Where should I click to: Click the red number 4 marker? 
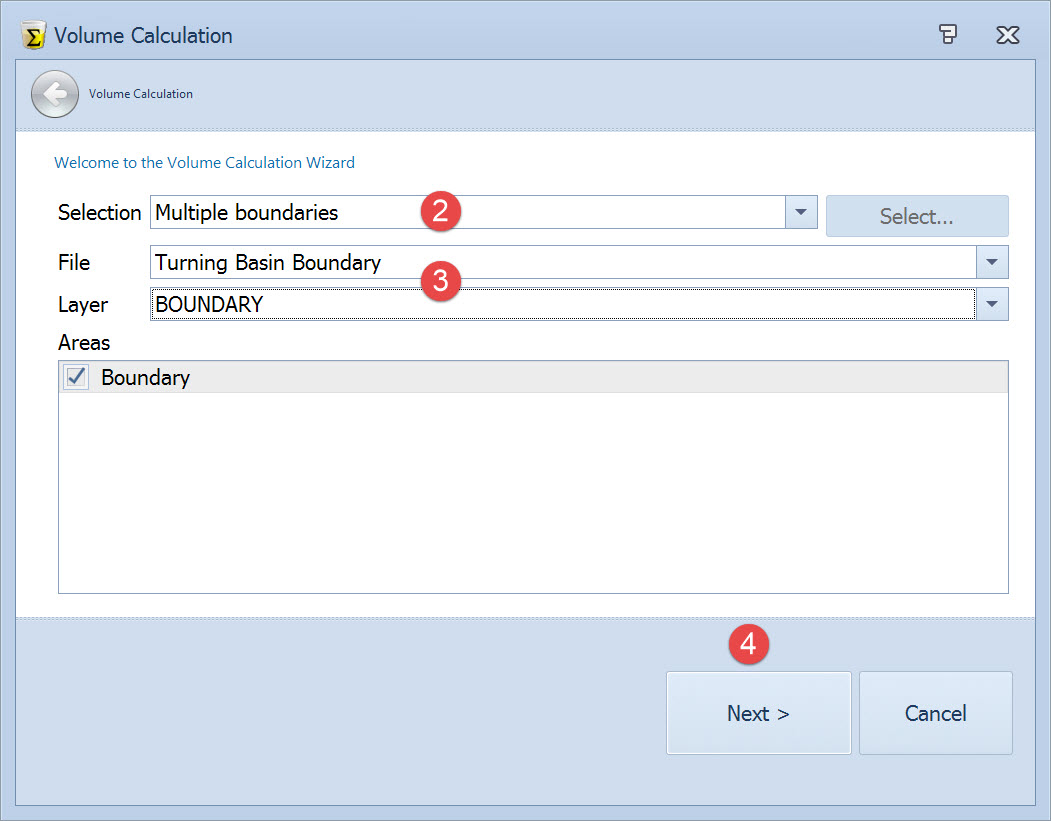[747, 645]
